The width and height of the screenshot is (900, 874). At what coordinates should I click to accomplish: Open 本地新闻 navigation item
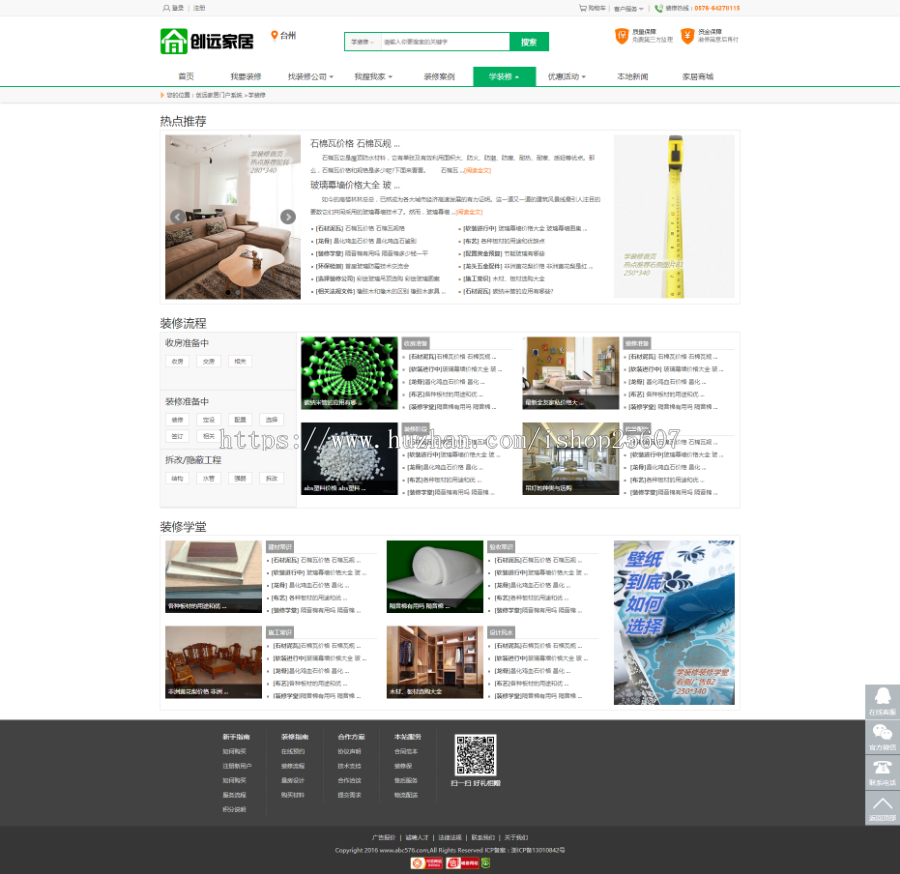click(x=633, y=76)
